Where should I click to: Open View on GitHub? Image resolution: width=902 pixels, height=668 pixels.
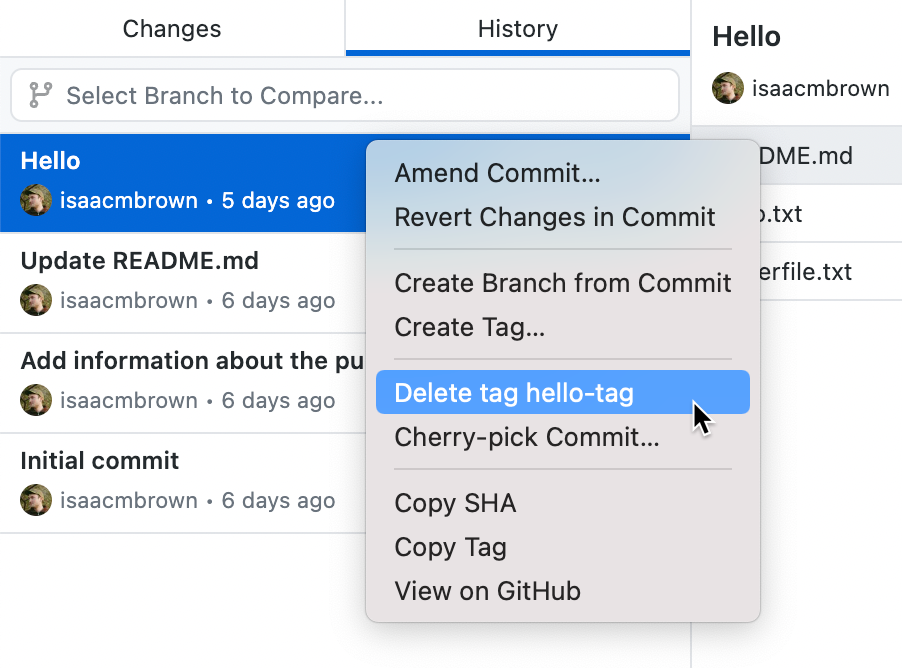(487, 591)
